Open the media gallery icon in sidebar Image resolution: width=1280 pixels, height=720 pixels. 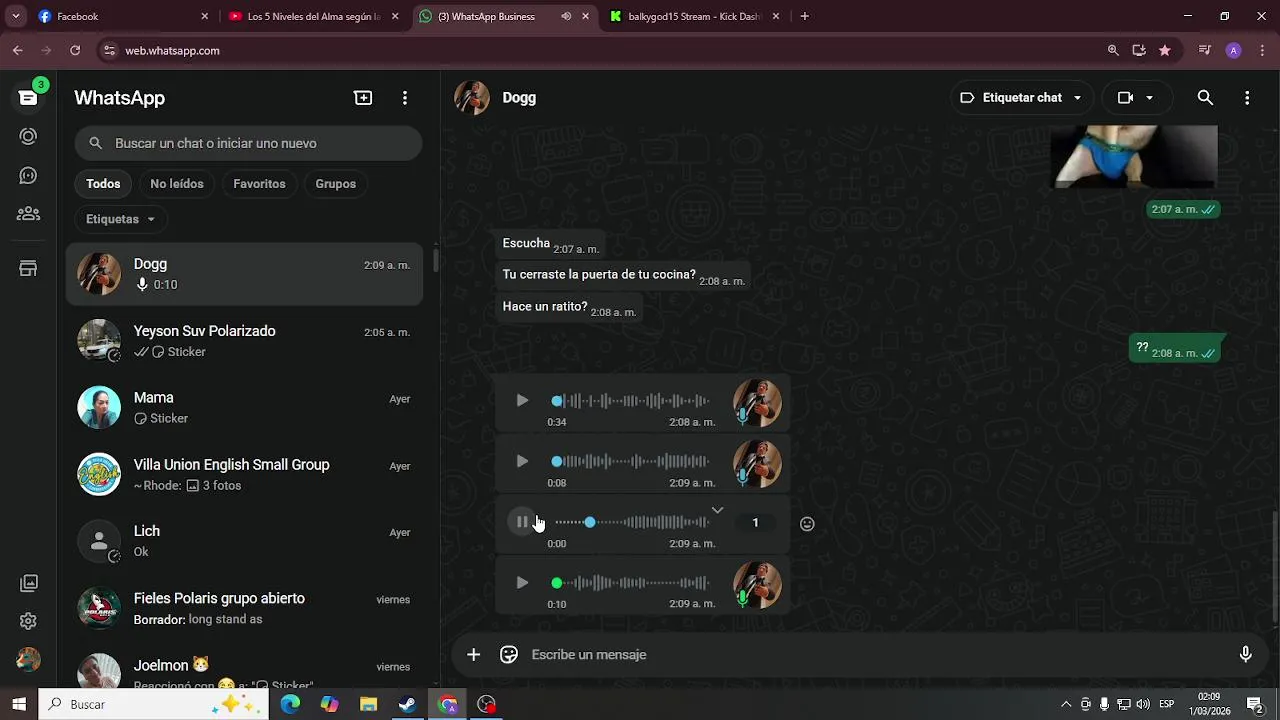click(x=28, y=583)
